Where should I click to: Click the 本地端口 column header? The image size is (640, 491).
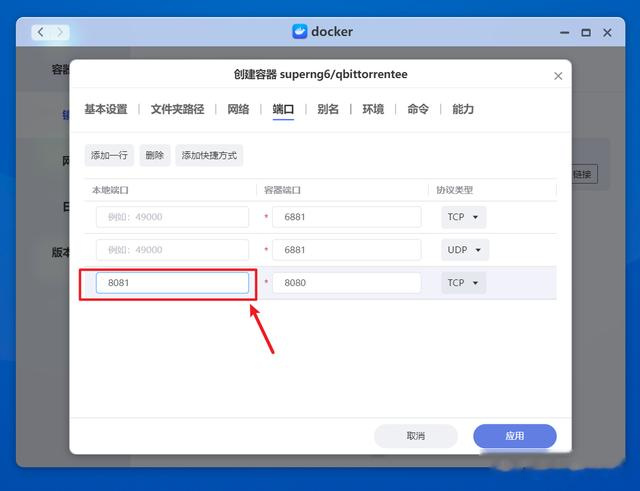click(110, 190)
